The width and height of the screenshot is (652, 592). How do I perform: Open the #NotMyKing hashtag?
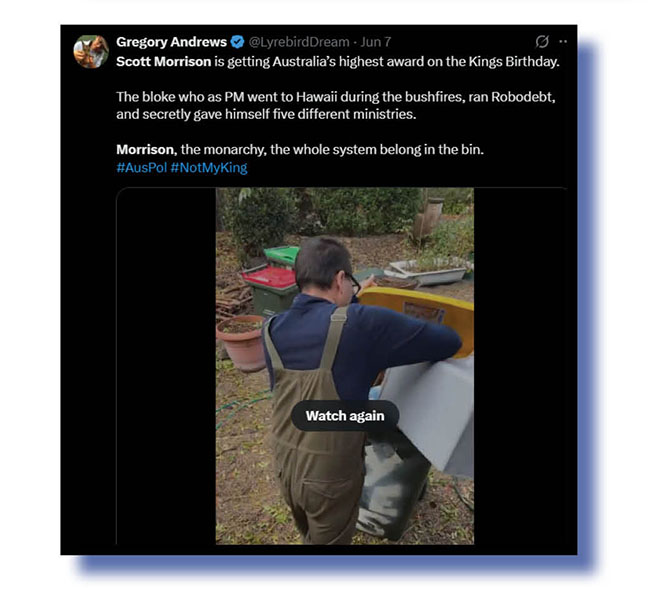[x=209, y=168]
